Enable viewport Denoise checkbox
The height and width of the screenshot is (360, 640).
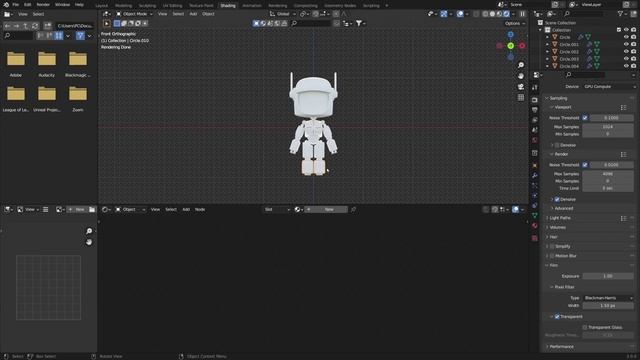tap(557, 145)
